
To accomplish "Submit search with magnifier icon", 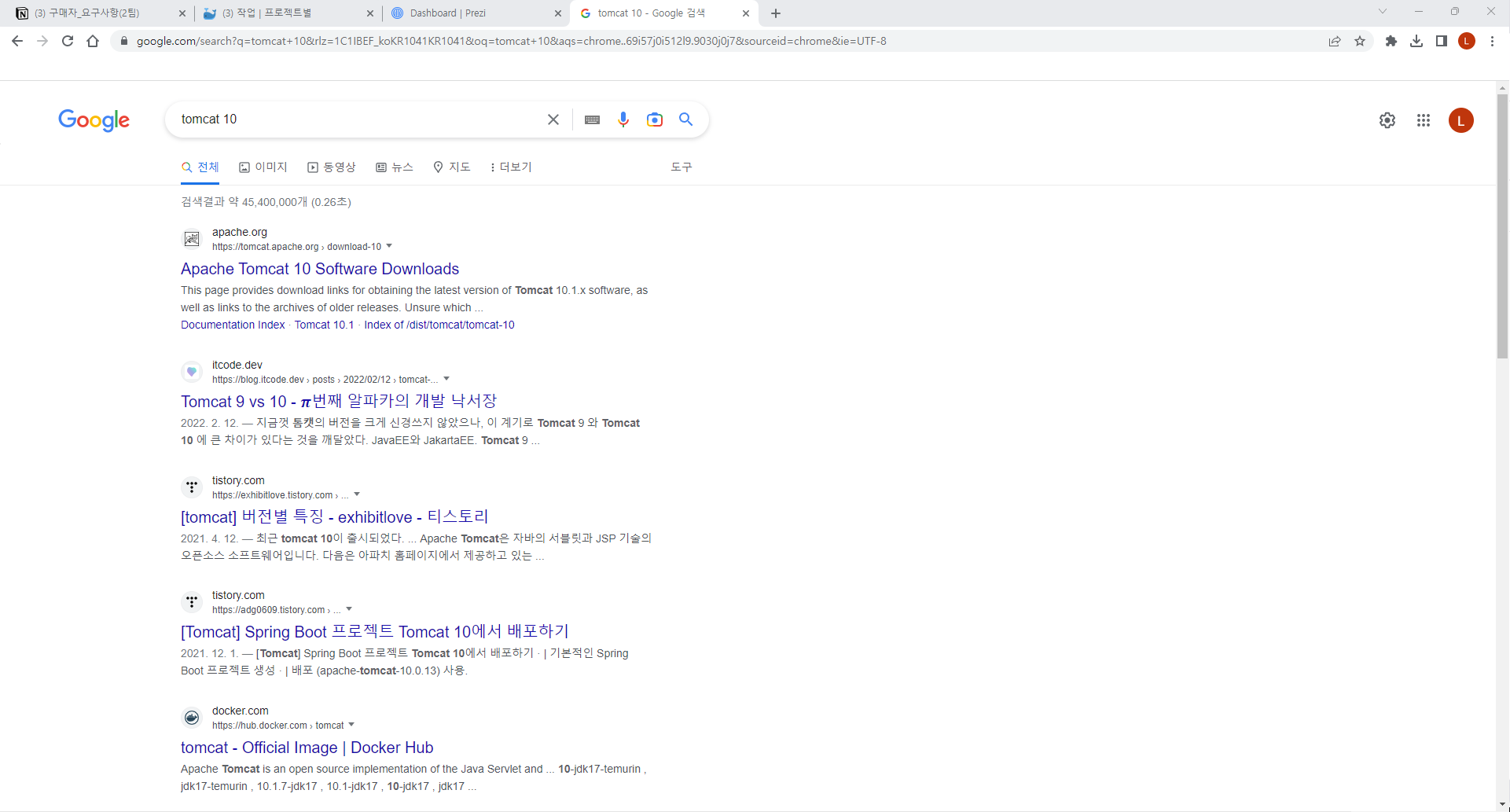I will click(x=686, y=119).
